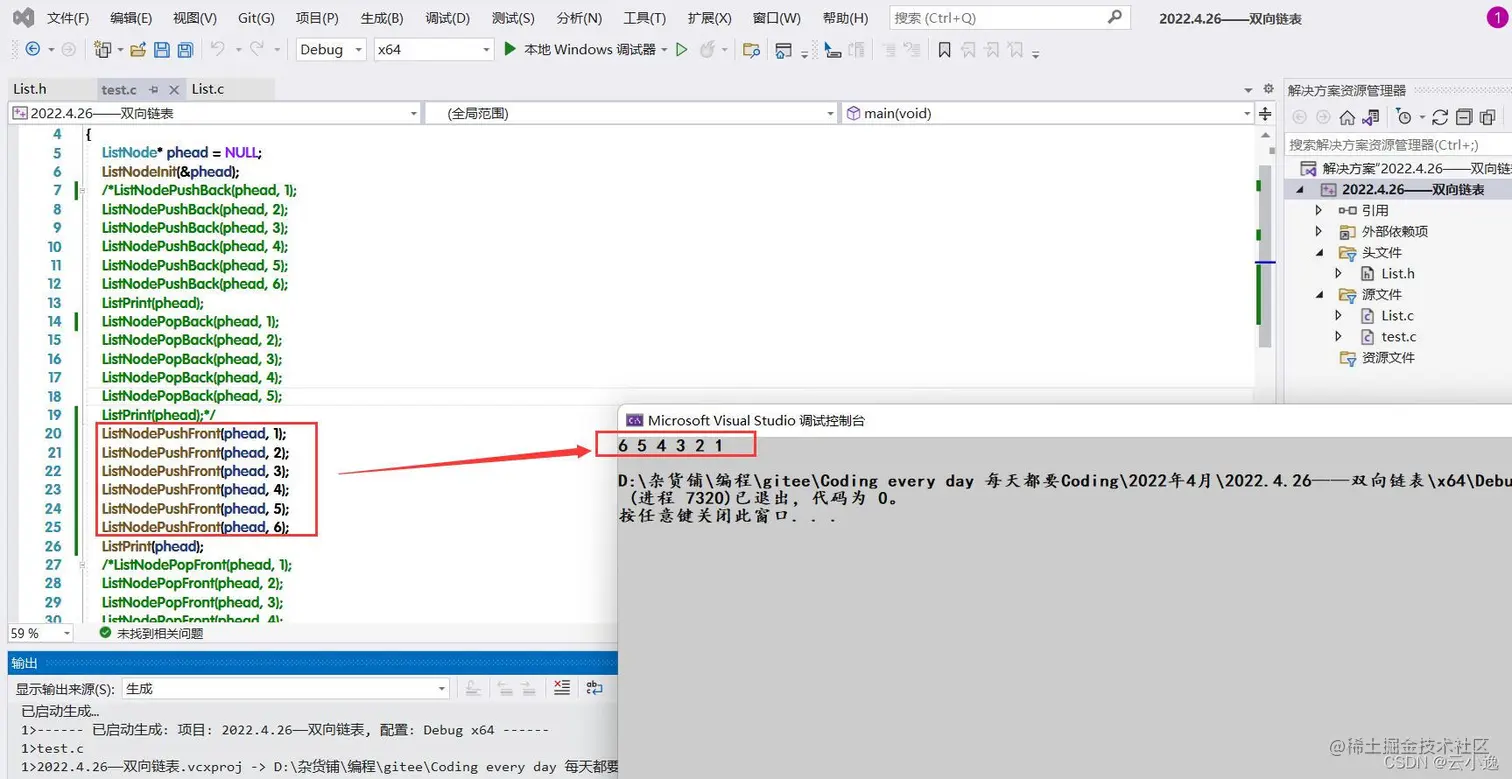Click the collapse all icon in Solution Explorer
The height and width of the screenshot is (779, 1512).
(1464, 117)
